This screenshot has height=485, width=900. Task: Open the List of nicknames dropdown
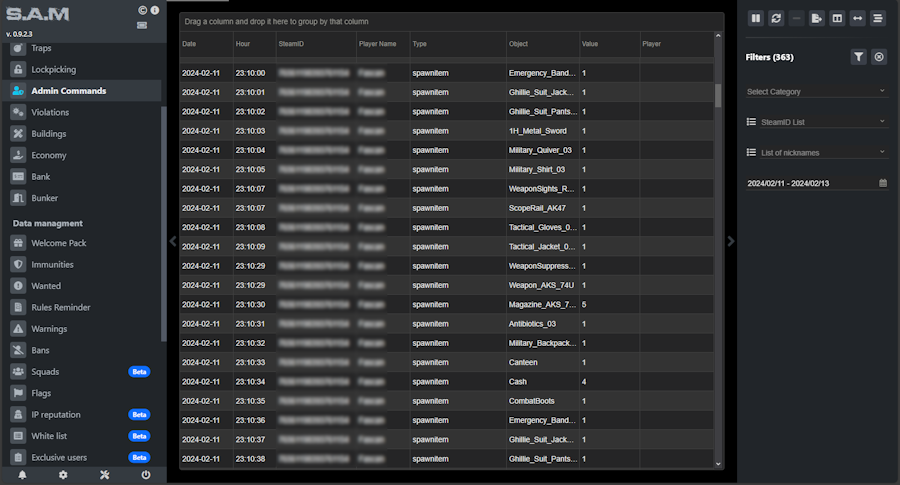[816, 152]
